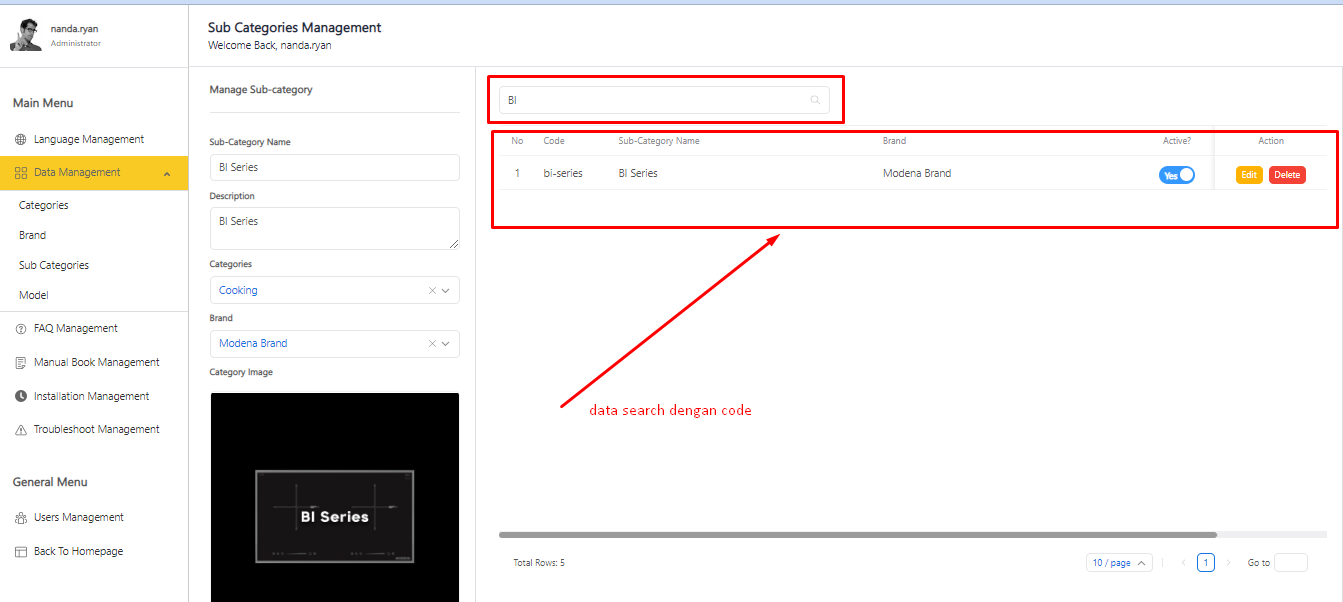The image size is (1343, 602).
Task: Open the Sub Categories menu item
Action: (54, 266)
